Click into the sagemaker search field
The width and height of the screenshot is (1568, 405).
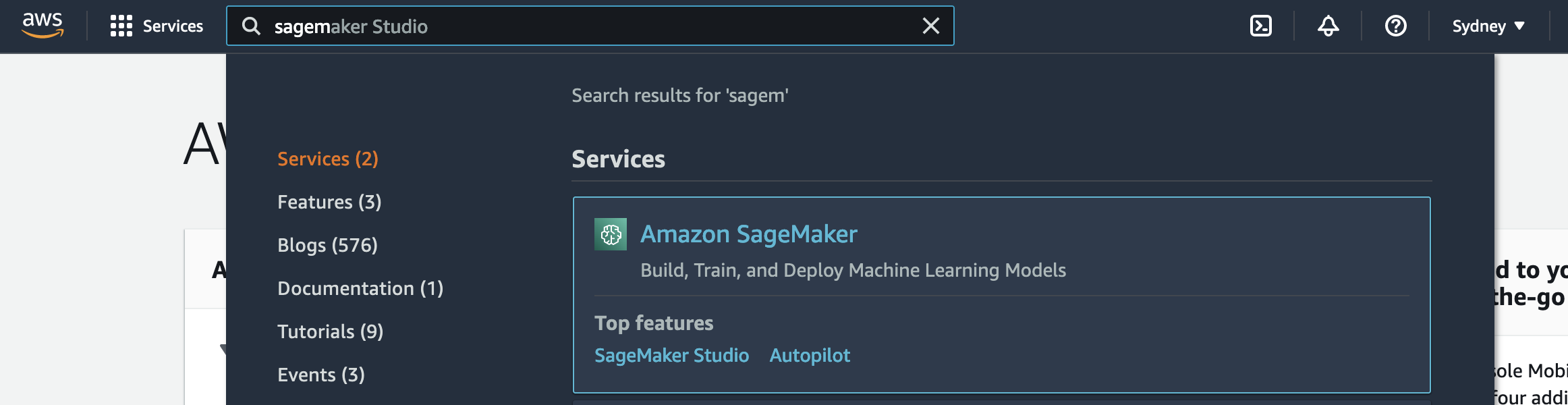click(590, 26)
